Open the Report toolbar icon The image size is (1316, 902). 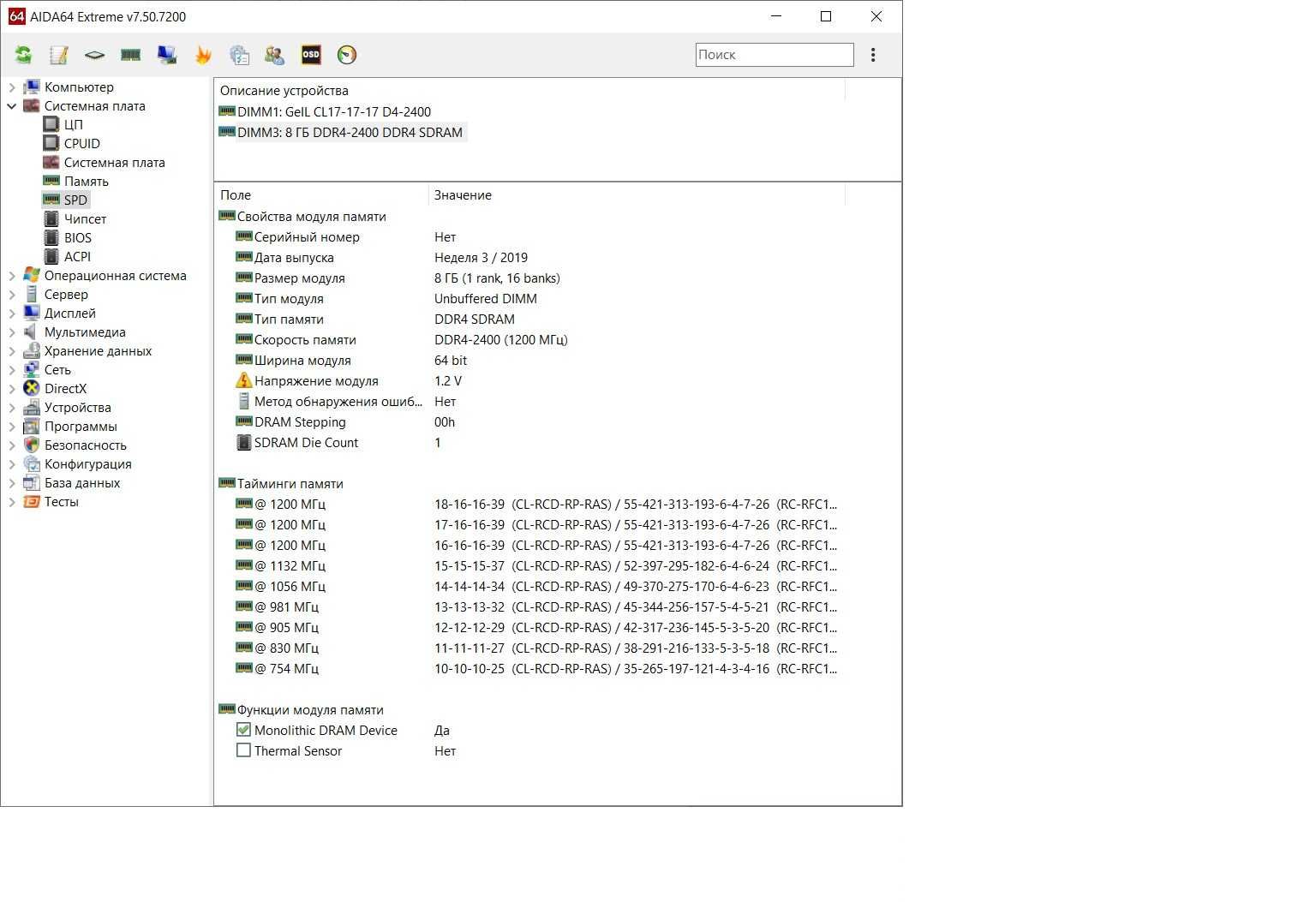tap(59, 55)
